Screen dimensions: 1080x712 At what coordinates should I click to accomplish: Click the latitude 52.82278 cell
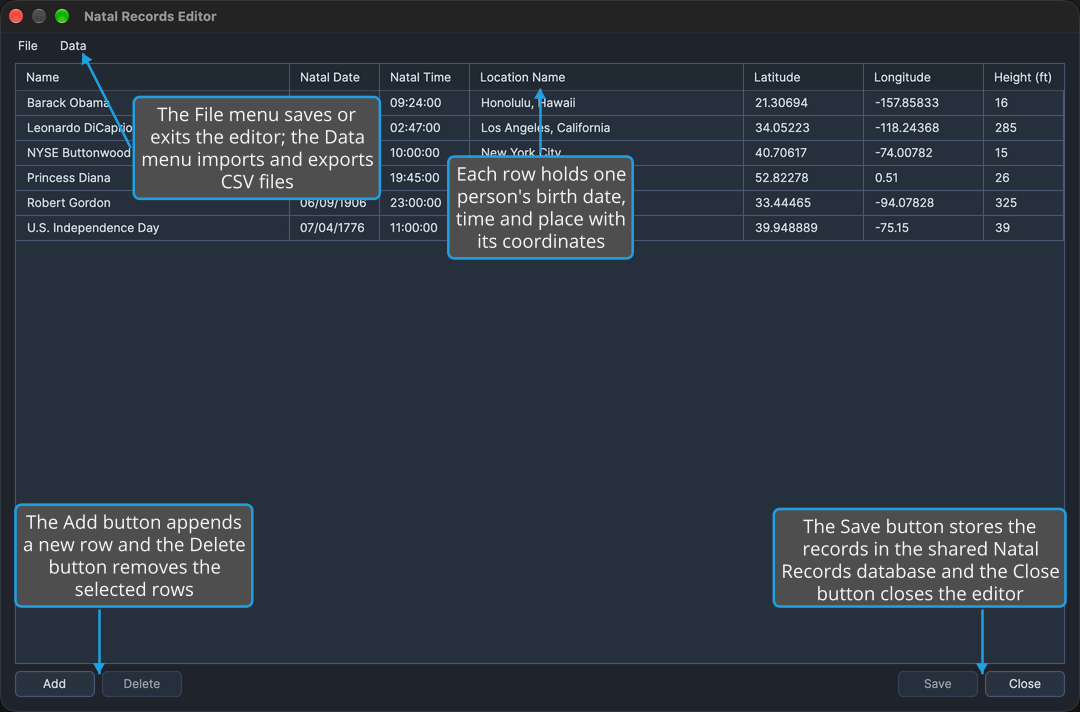(x=803, y=178)
